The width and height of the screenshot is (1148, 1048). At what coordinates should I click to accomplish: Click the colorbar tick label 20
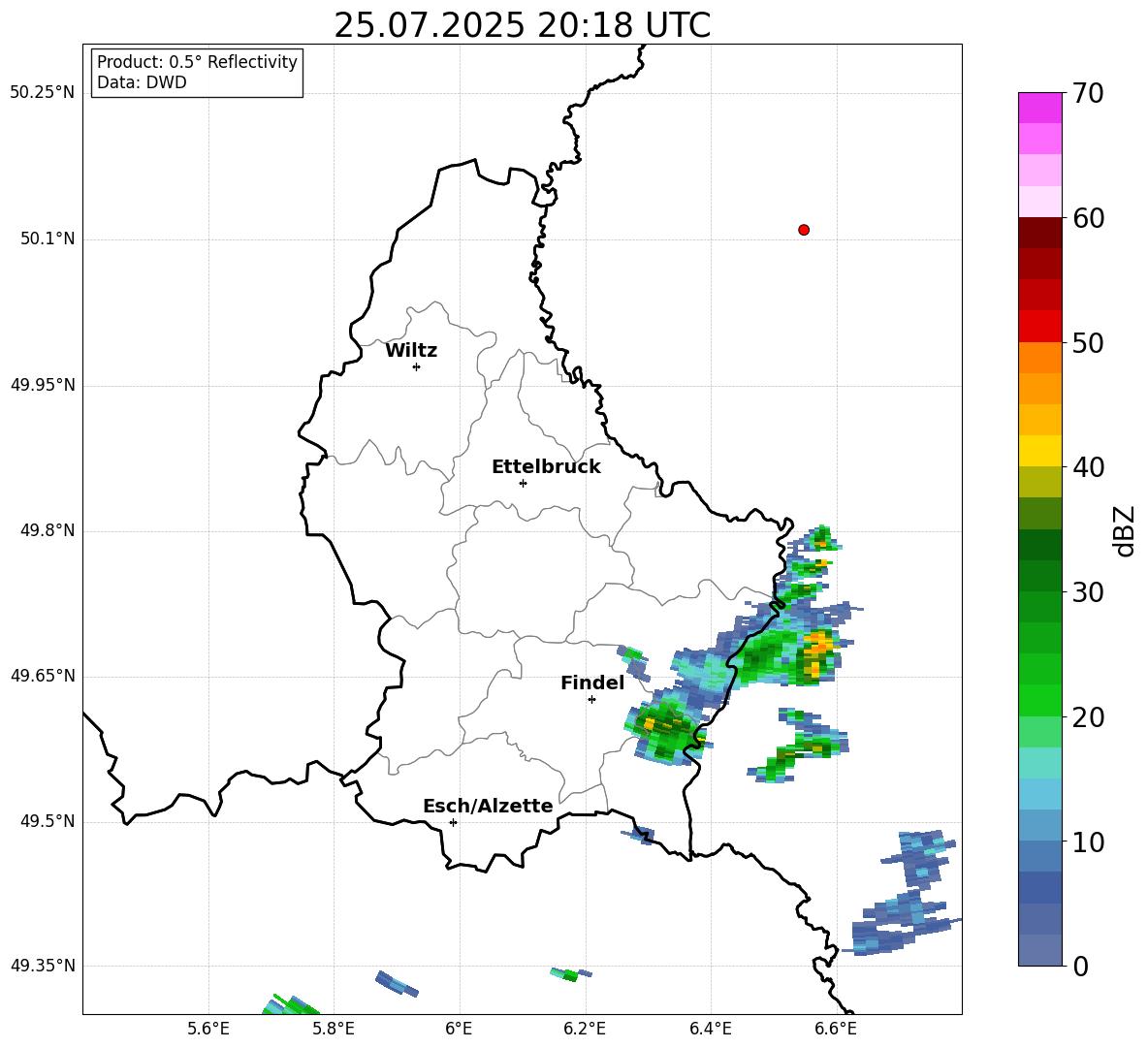coord(1088,717)
